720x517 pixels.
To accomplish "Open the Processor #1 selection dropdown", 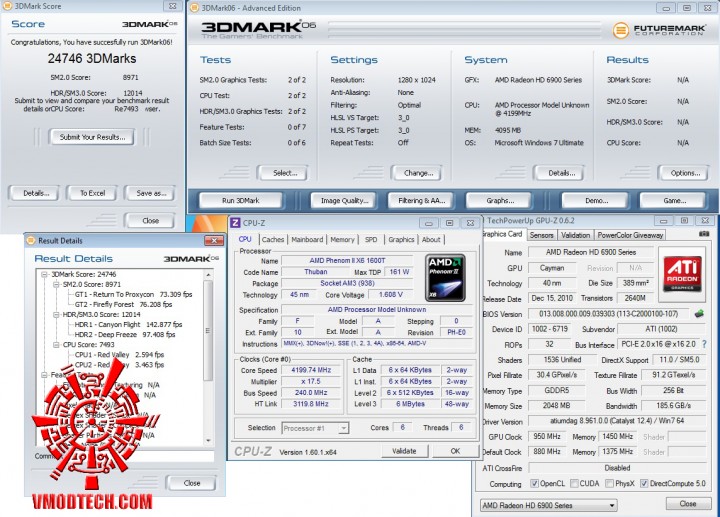I will 315,428.
